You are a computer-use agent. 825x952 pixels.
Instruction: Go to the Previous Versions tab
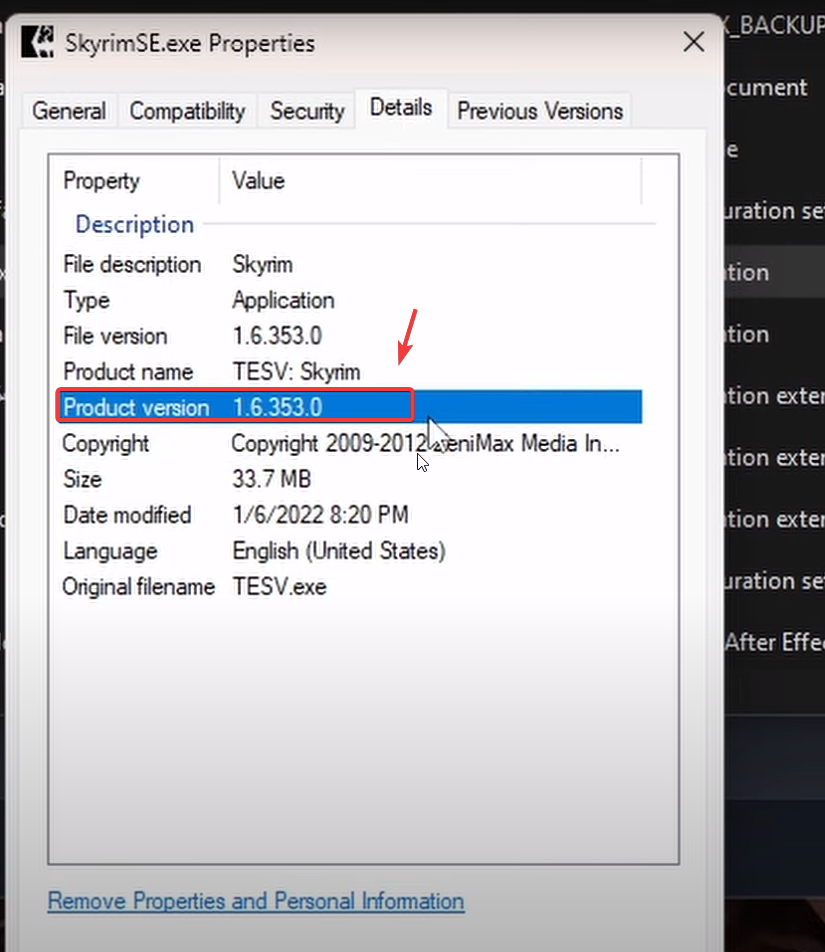coord(540,111)
